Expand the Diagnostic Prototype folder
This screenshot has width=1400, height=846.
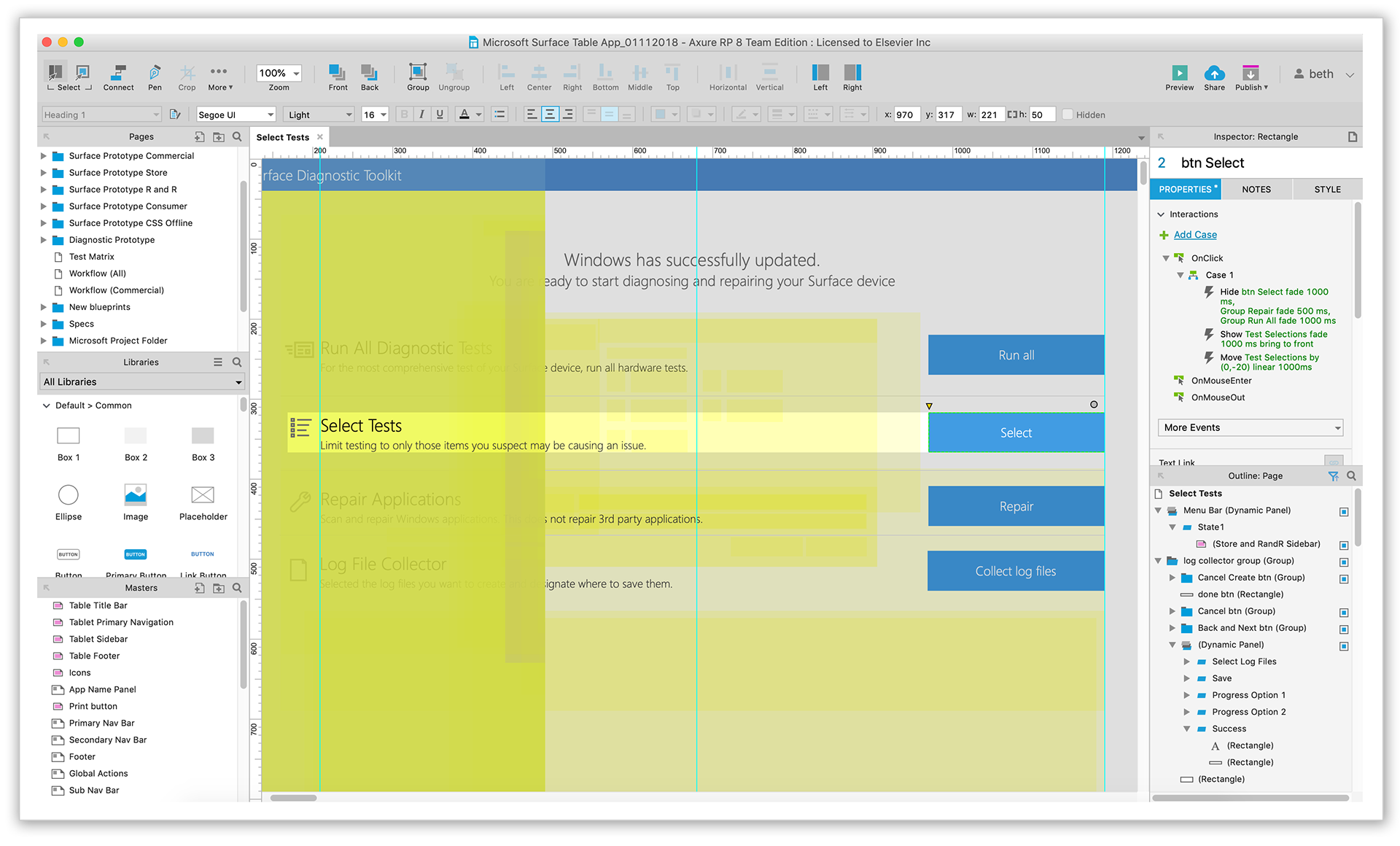(x=43, y=240)
